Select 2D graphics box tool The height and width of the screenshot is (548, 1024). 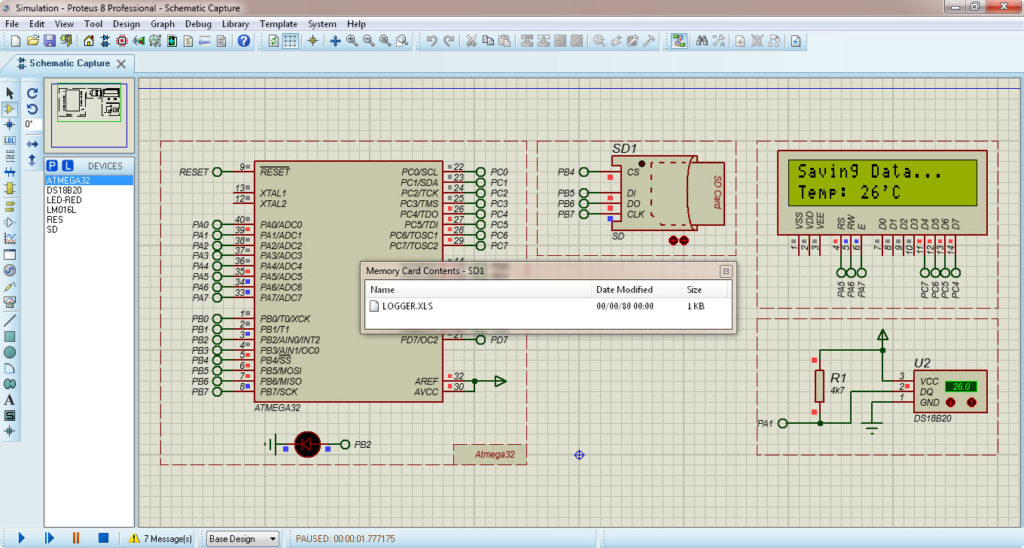pos(10,336)
